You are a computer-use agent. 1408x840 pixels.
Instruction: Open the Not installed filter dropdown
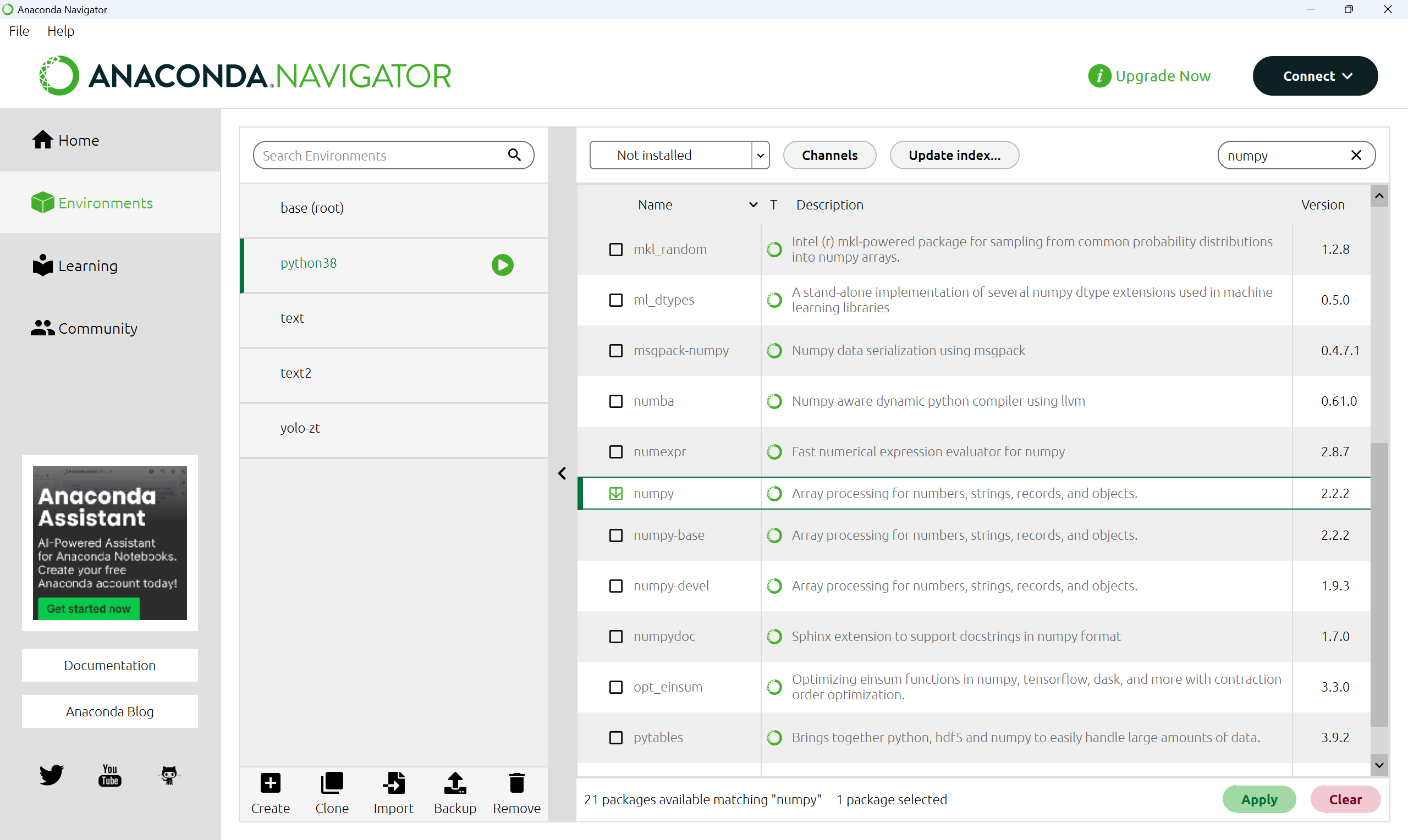click(679, 155)
